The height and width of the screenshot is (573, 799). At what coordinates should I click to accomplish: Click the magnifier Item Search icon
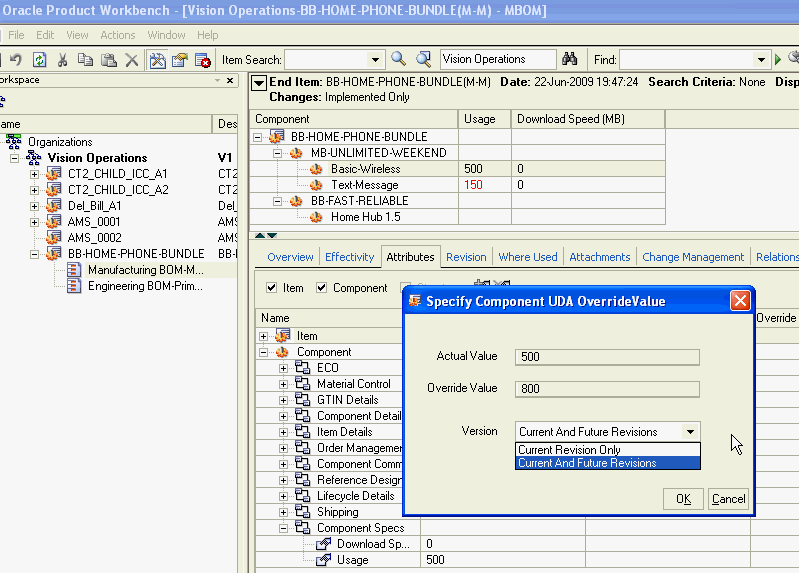pyautogui.click(x=398, y=59)
